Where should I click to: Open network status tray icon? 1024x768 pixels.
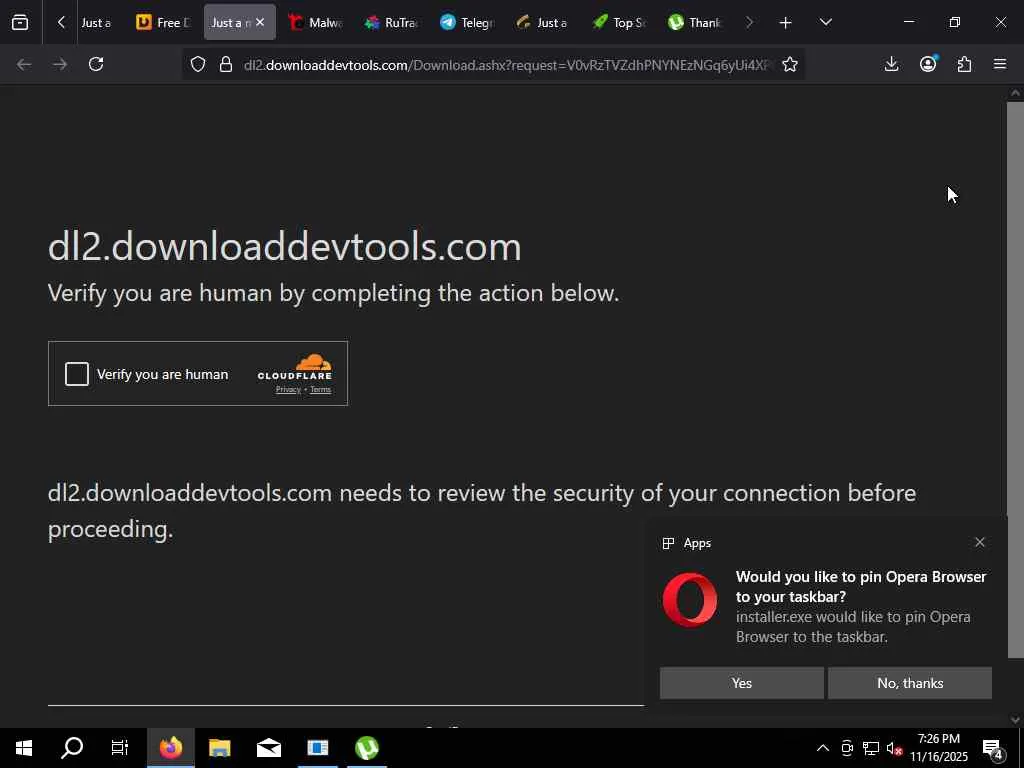[x=871, y=748]
